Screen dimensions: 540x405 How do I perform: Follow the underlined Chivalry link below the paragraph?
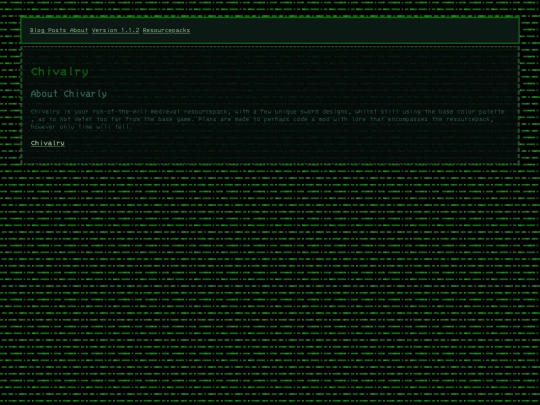pos(48,143)
